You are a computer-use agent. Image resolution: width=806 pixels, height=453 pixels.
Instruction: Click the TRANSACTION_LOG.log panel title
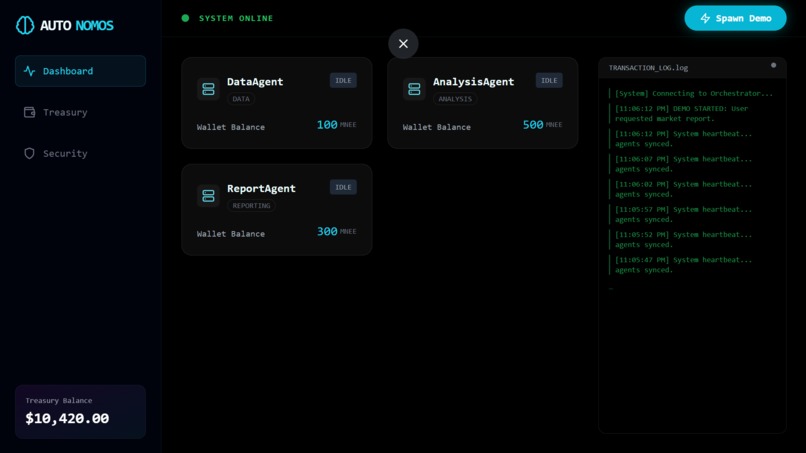pyautogui.click(x=648, y=68)
